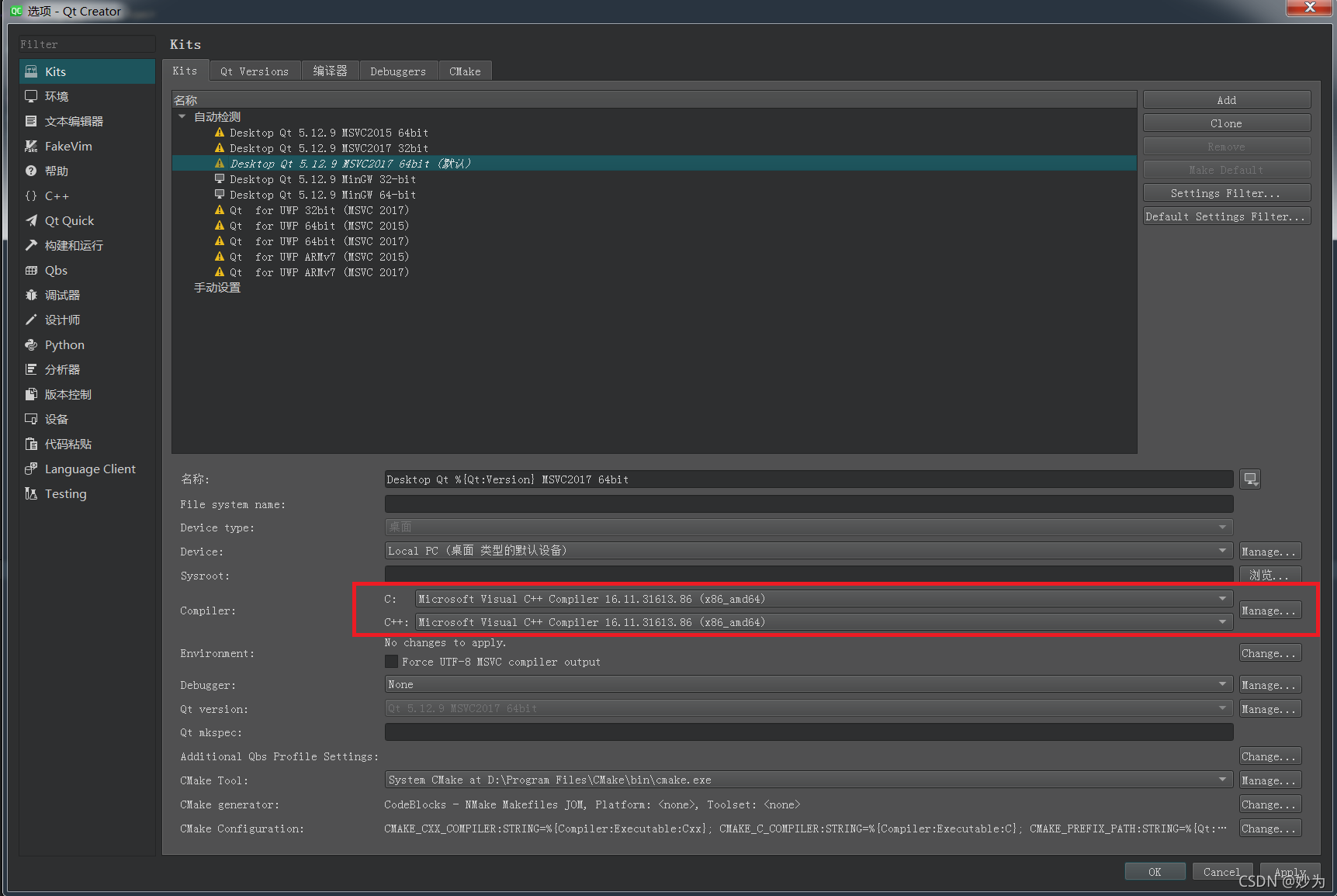Click the Add kit button

click(1227, 100)
